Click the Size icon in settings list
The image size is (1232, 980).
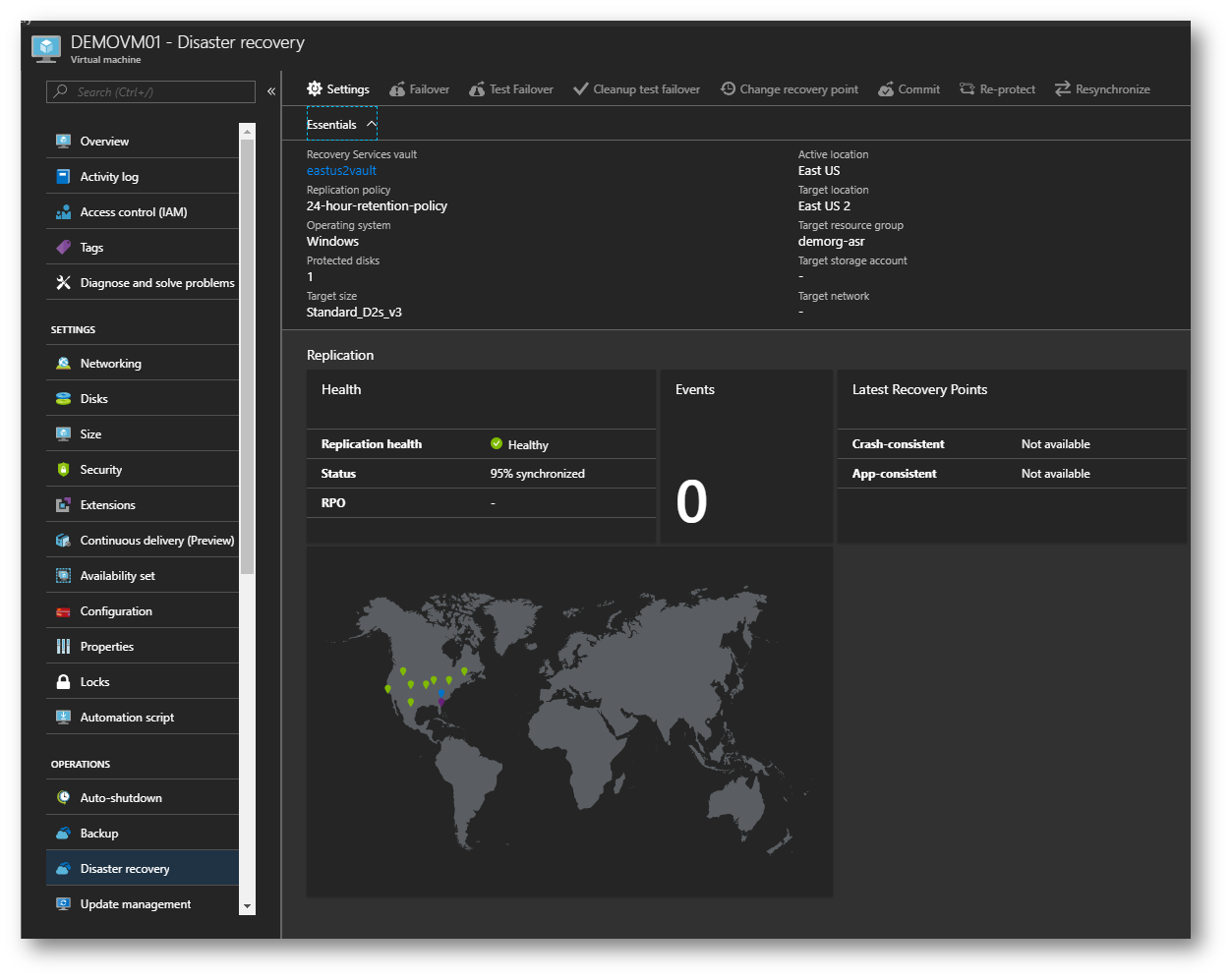point(63,433)
